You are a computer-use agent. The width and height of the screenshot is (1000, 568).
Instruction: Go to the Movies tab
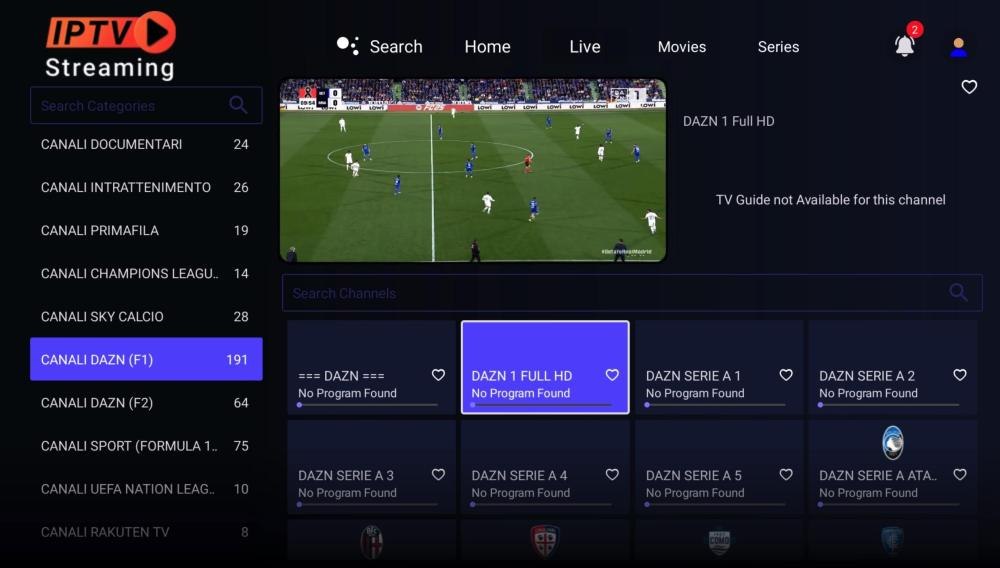tap(681, 47)
